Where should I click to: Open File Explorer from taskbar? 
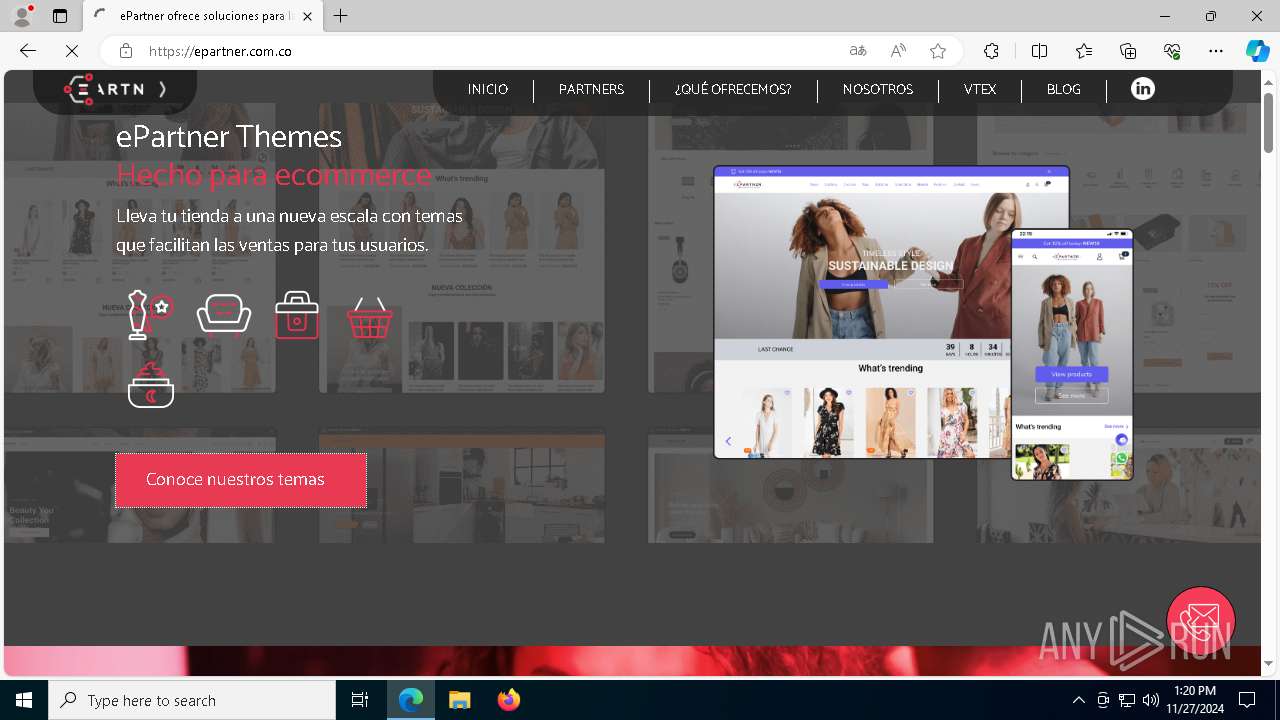click(x=459, y=700)
